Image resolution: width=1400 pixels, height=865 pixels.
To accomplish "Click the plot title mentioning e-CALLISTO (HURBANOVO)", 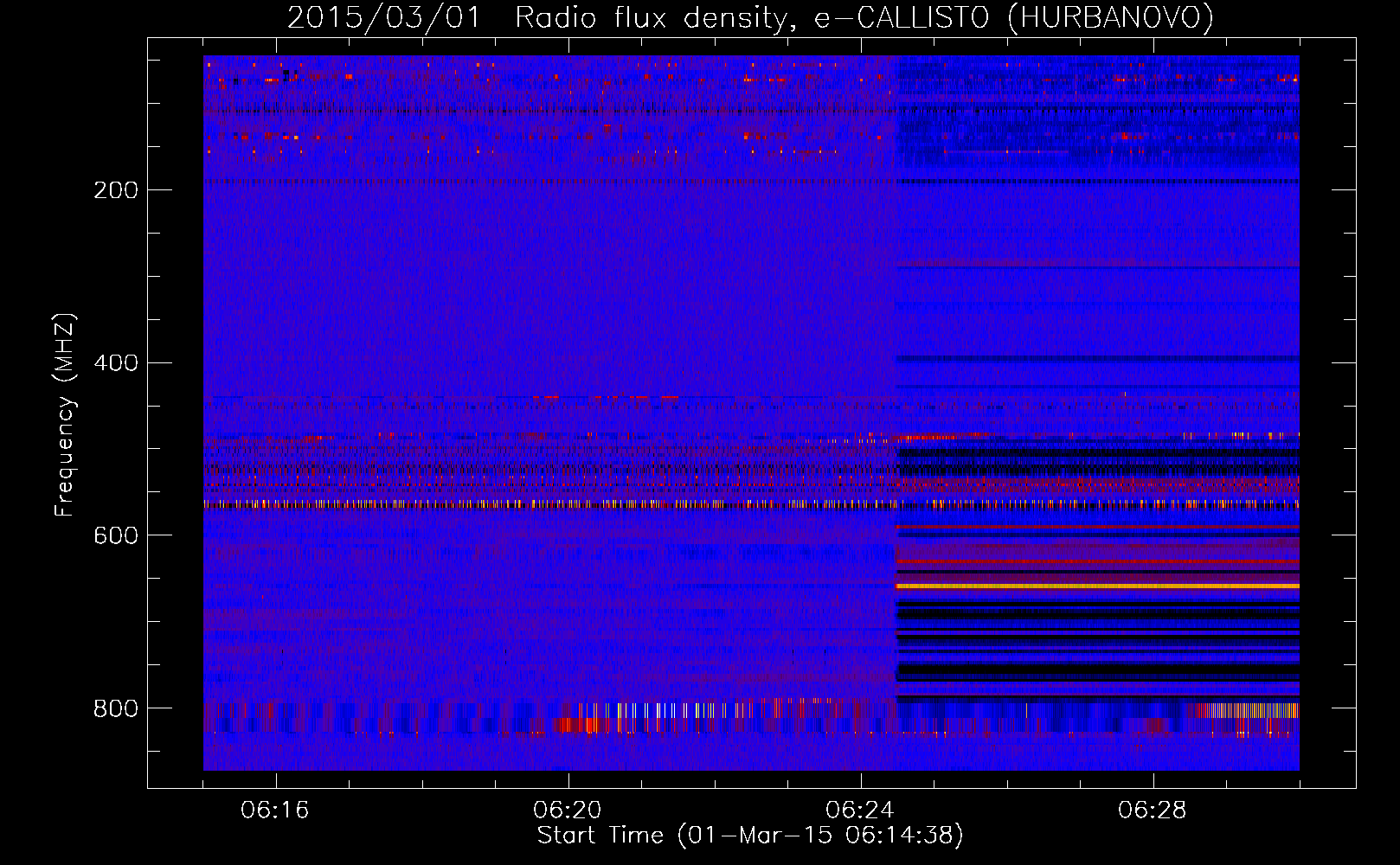I will coord(750,18).
